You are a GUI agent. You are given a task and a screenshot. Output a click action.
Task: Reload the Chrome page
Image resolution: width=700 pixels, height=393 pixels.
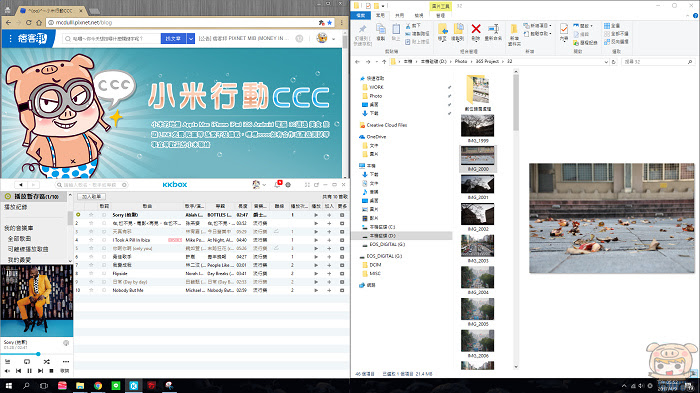[29, 22]
